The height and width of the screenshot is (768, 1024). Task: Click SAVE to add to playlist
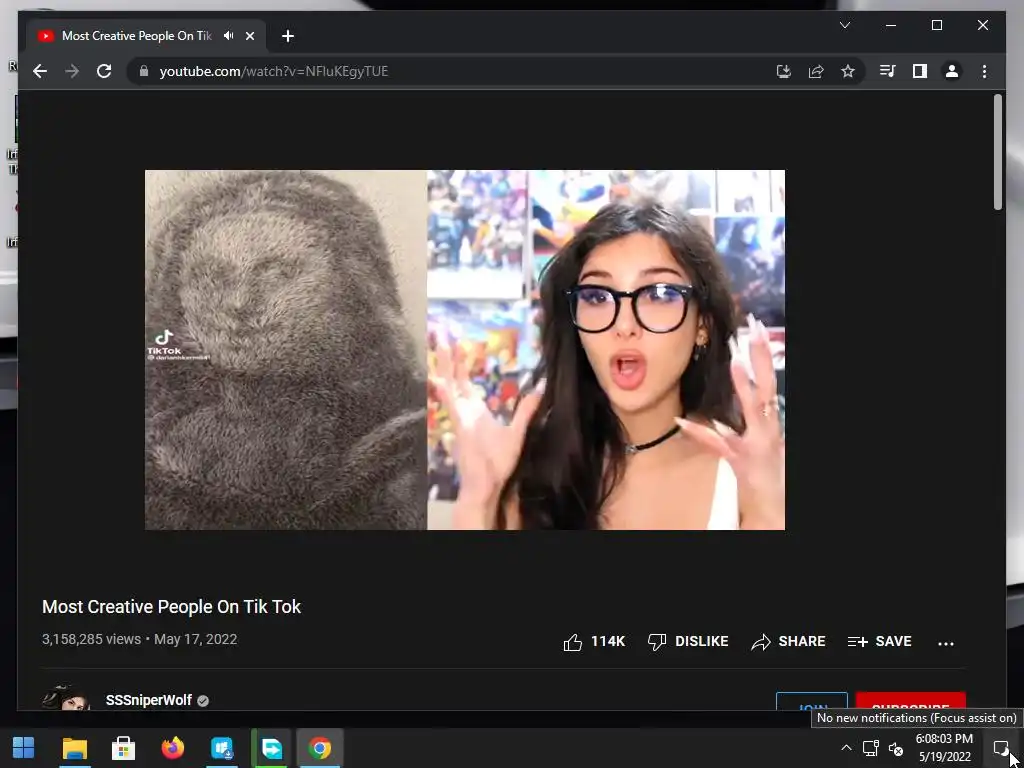(x=879, y=642)
